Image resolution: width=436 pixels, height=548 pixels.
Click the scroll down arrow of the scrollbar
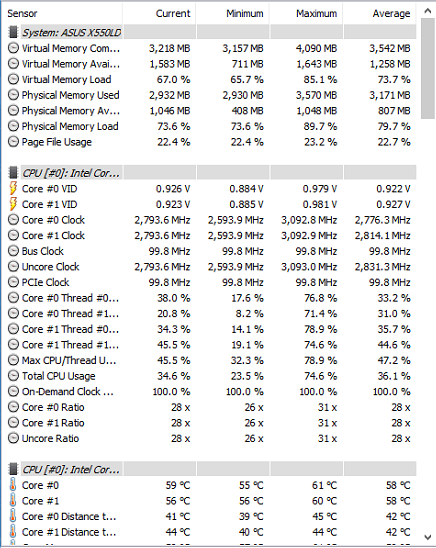[x=428, y=536]
